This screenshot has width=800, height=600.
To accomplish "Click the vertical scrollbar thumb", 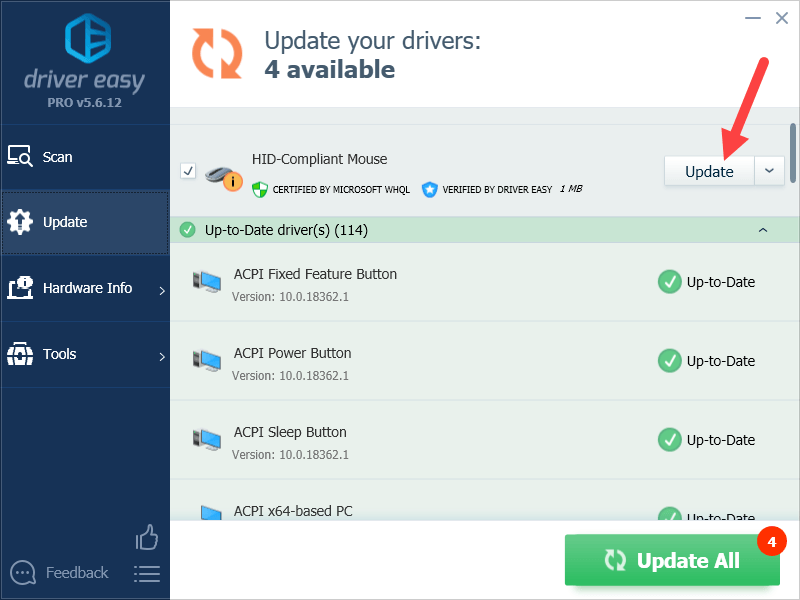I will (793, 153).
